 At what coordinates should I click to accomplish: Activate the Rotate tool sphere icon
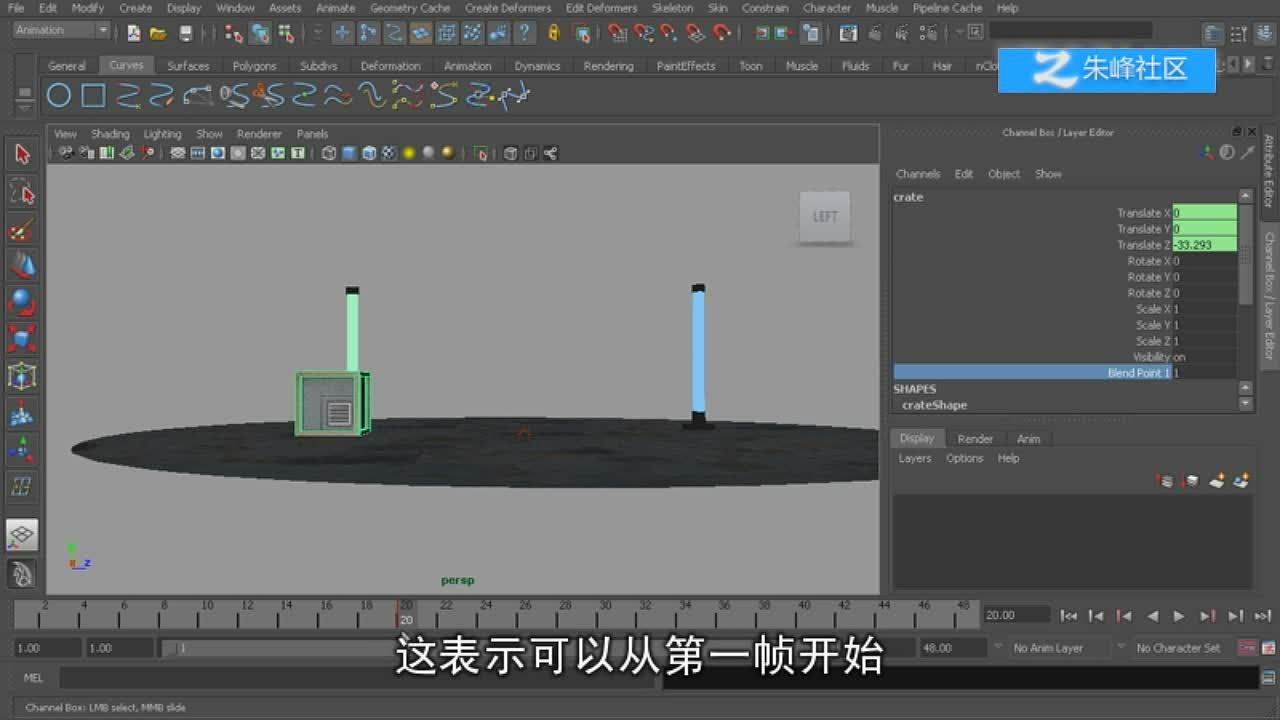click(22, 302)
